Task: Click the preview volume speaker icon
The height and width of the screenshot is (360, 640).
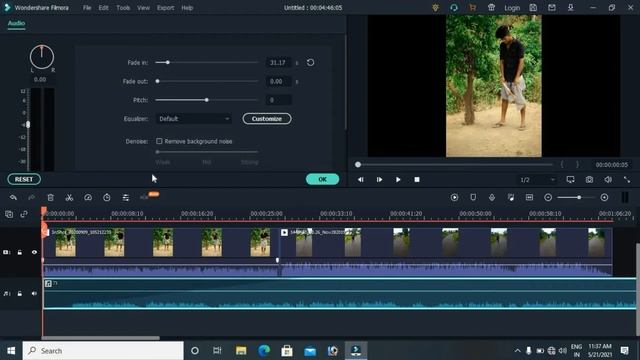Action: [608, 180]
